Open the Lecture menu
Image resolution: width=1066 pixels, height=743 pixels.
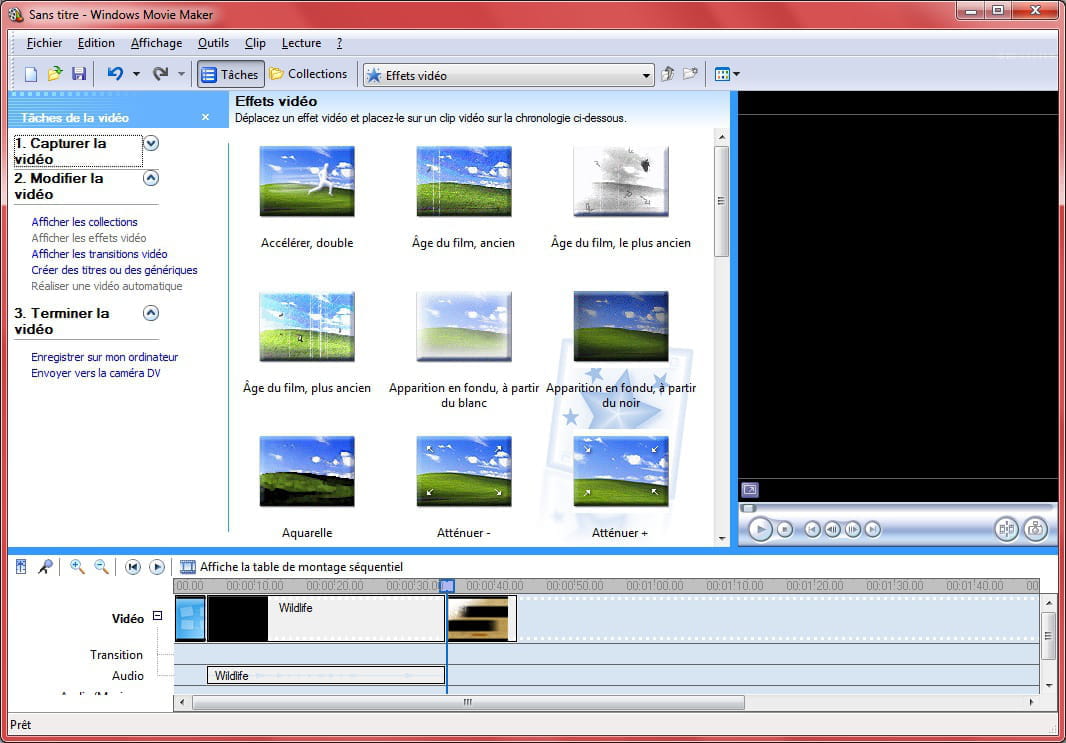(x=301, y=43)
